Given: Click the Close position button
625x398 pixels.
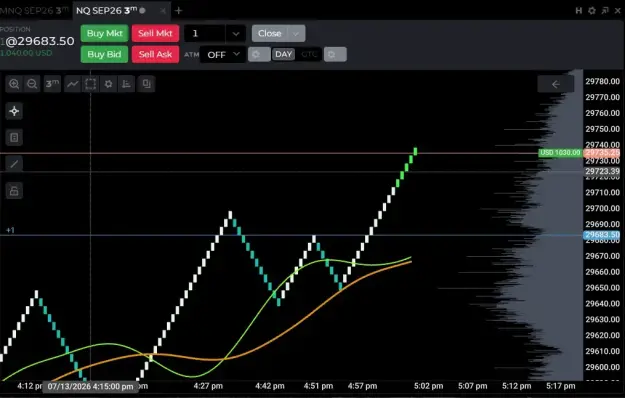Looking at the screenshot, I should [270, 33].
